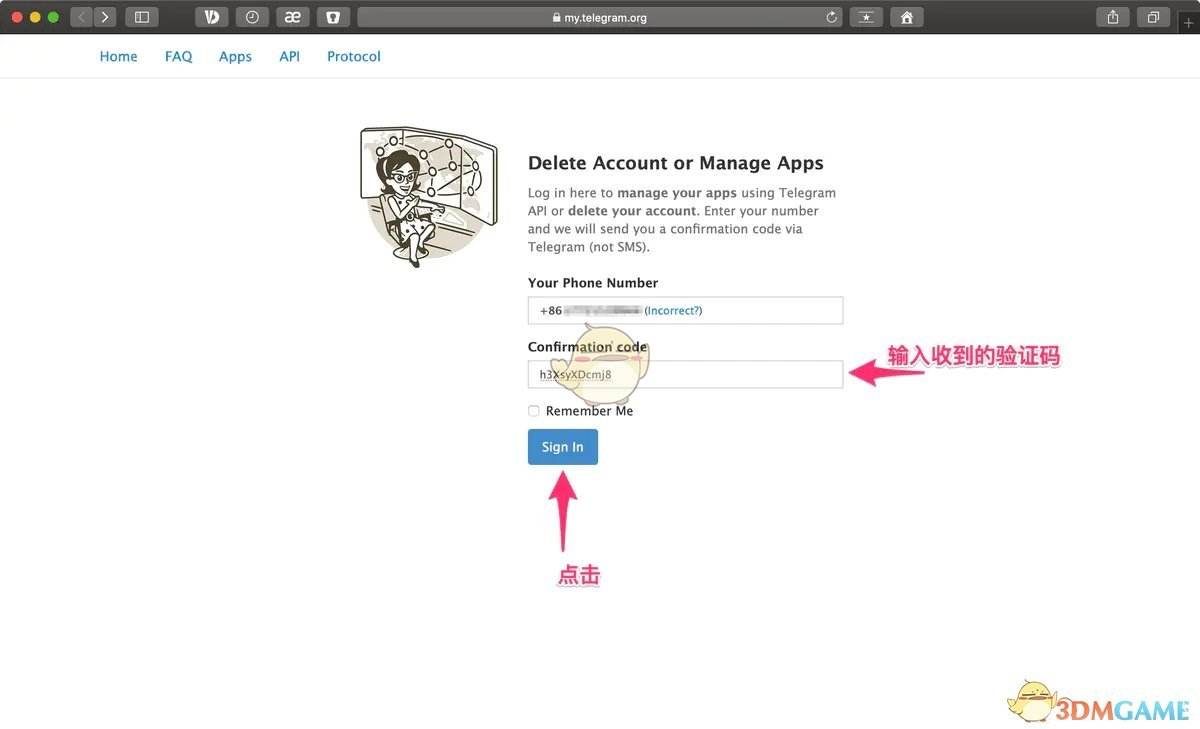Open the Home navigation link
Image resolution: width=1200 pixels, height=729 pixels.
pyautogui.click(x=118, y=56)
